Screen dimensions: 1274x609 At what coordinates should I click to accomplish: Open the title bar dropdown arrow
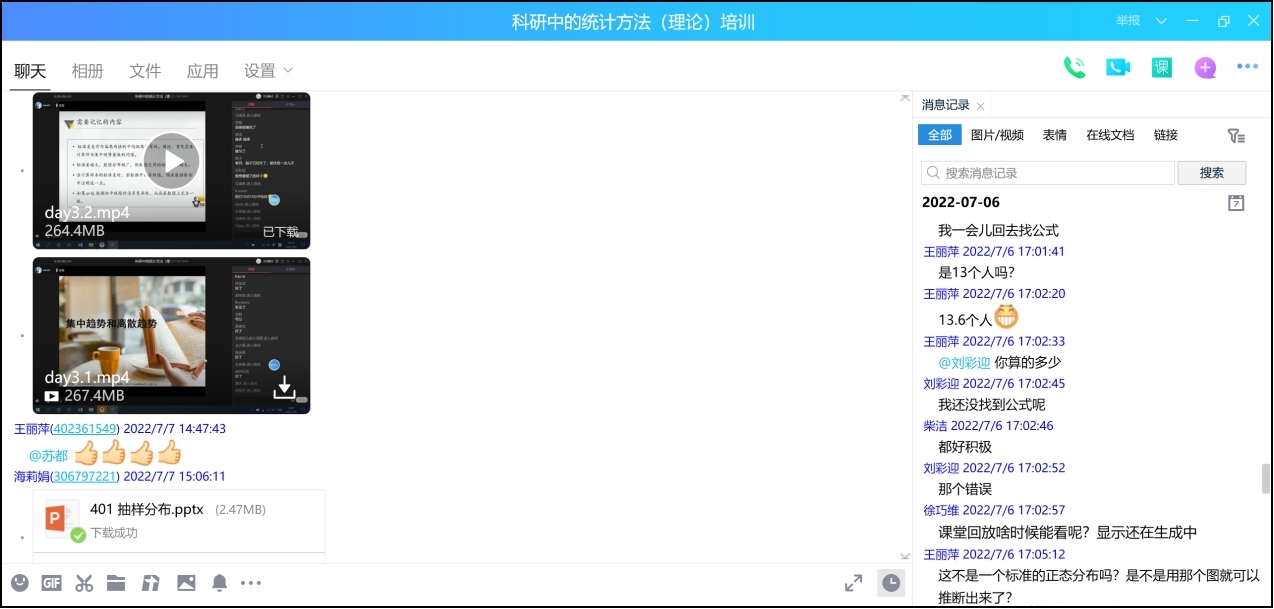tap(1161, 21)
